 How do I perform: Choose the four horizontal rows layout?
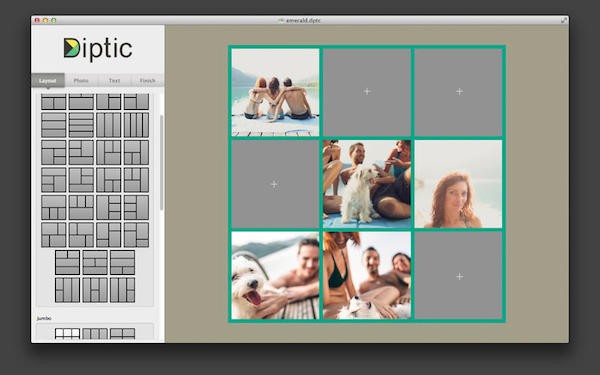[x=81, y=125]
